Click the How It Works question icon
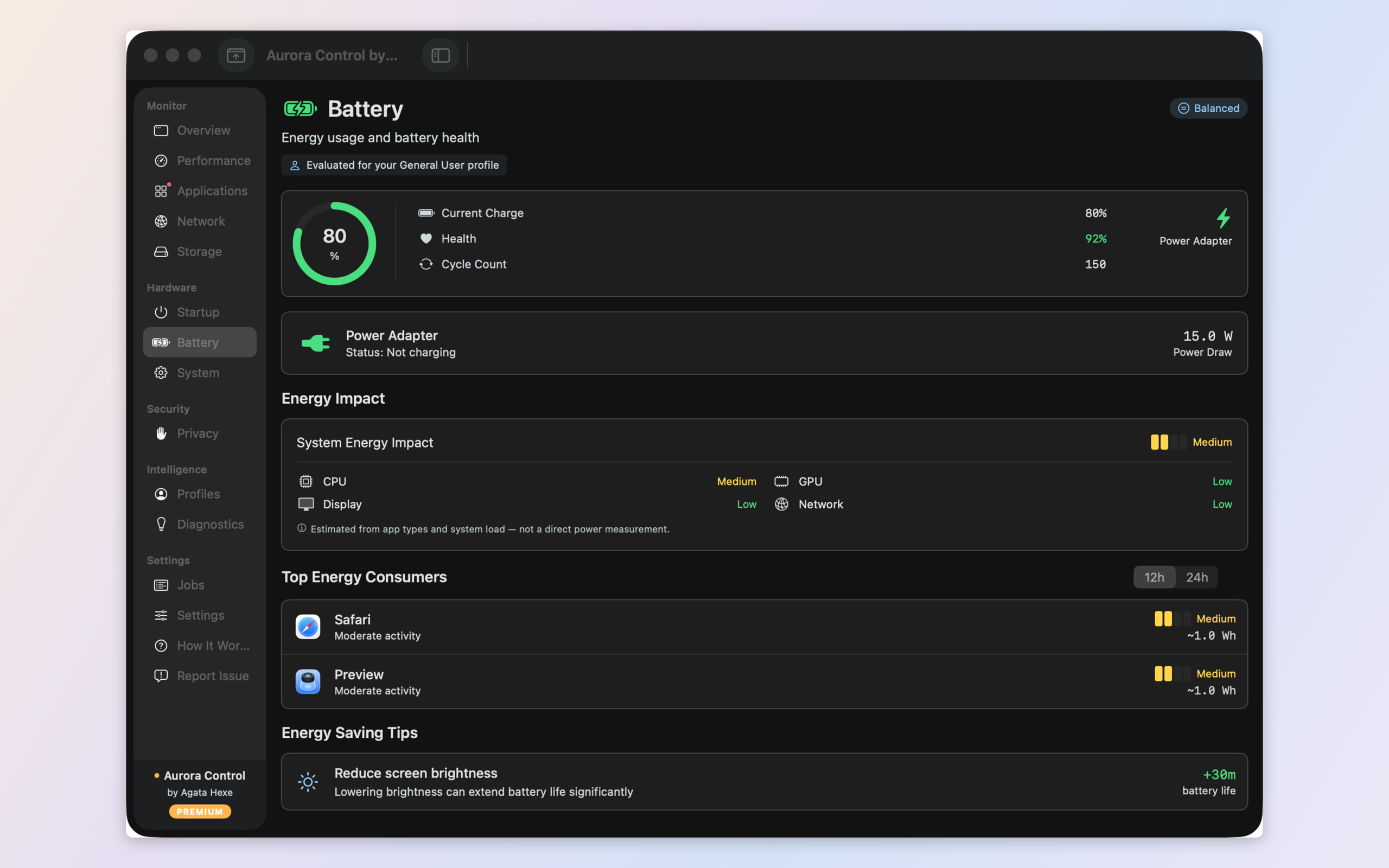Viewport: 1389px width, 868px height. [x=161, y=646]
